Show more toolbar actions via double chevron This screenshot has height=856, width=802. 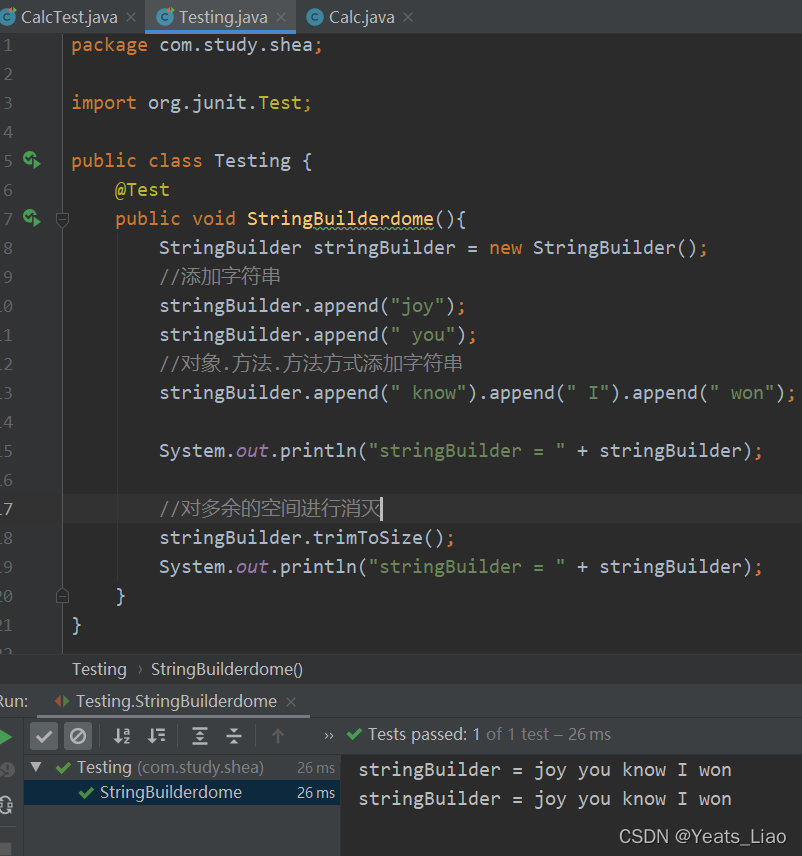(329, 736)
